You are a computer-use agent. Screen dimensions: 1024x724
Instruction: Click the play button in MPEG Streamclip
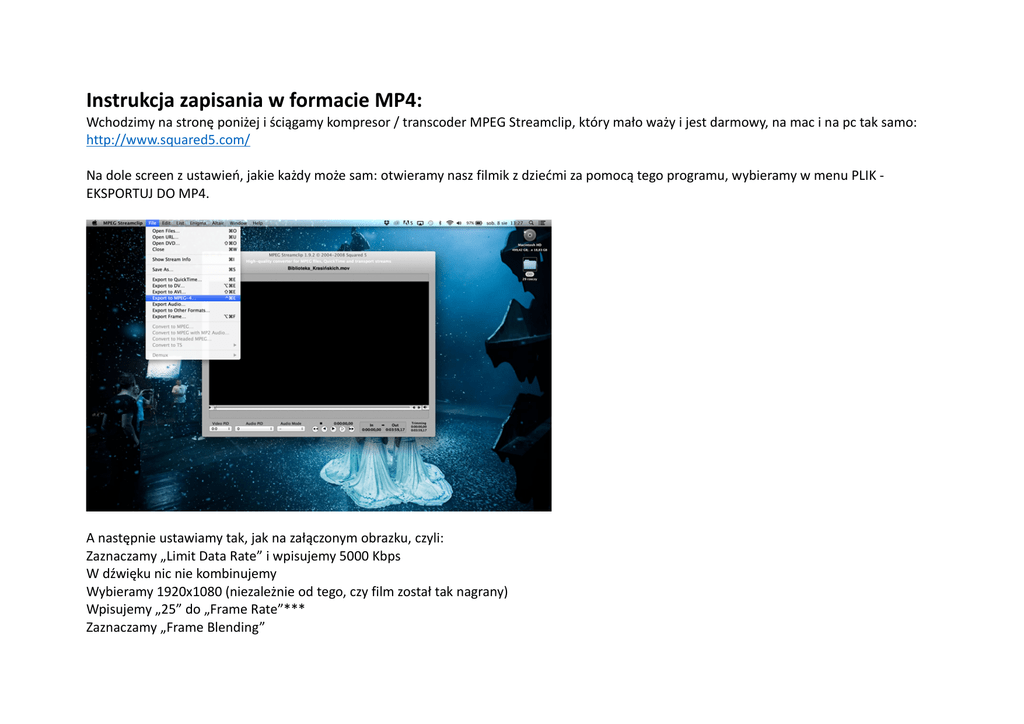click(x=333, y=428)
